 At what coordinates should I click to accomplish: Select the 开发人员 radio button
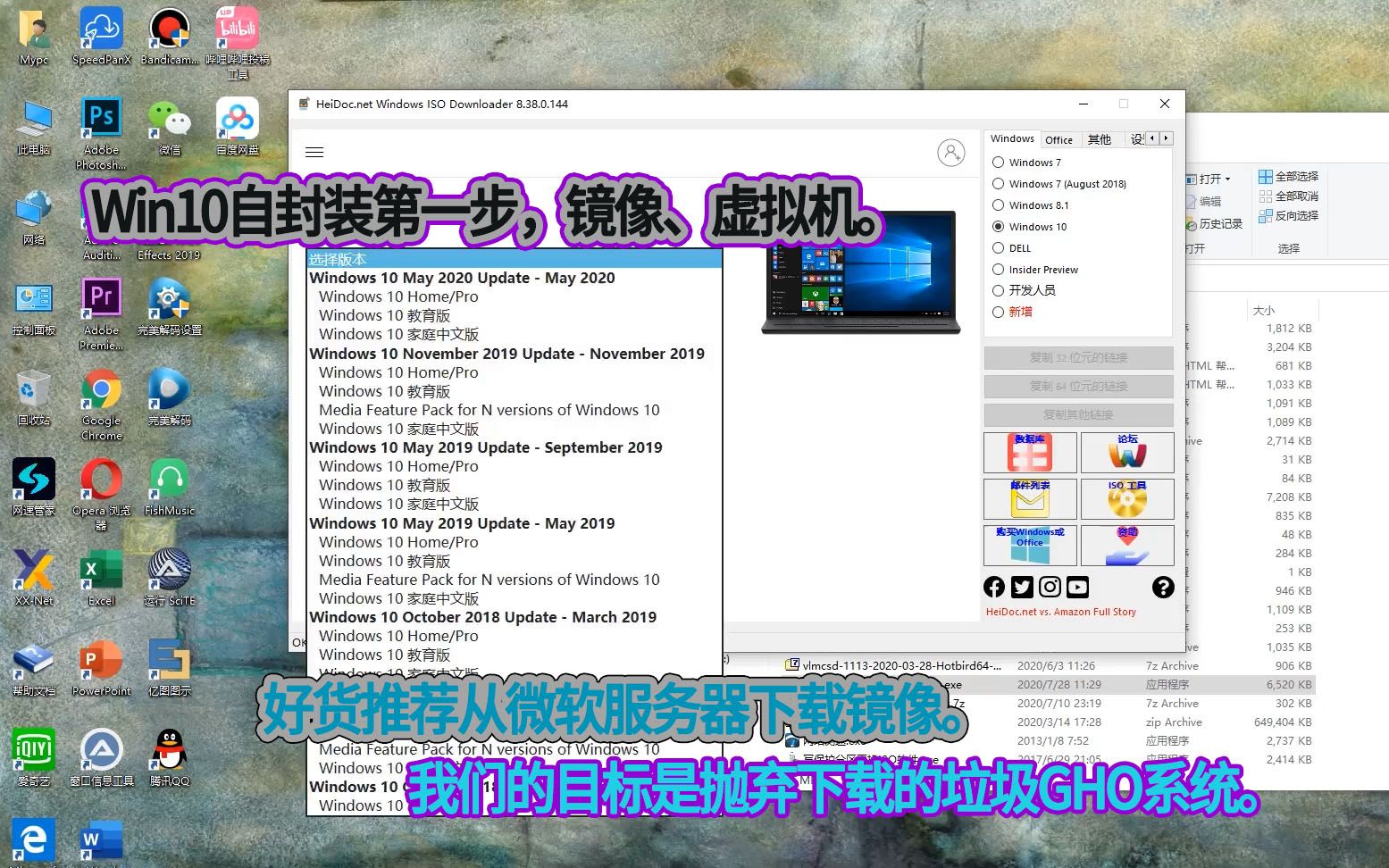(x=999, y=290)
